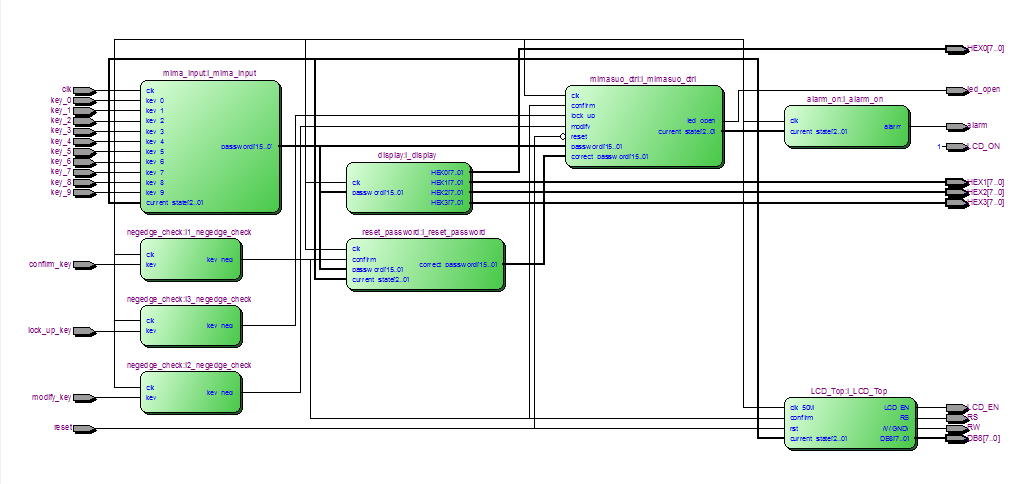Image resolution: width=1032 pixels, height=484 pixels.
Task: Select the LCD_Top module block
Action: [x=850, y=423]
